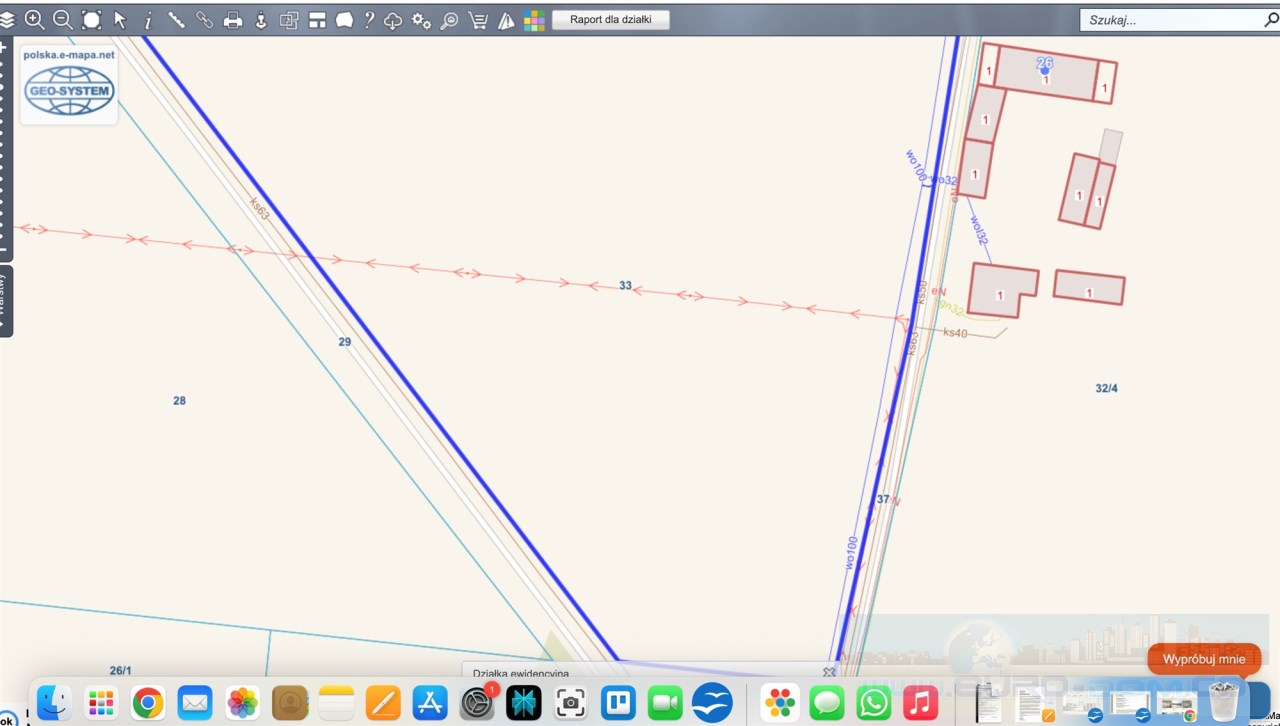Open the colored map tiles selector

534,20
